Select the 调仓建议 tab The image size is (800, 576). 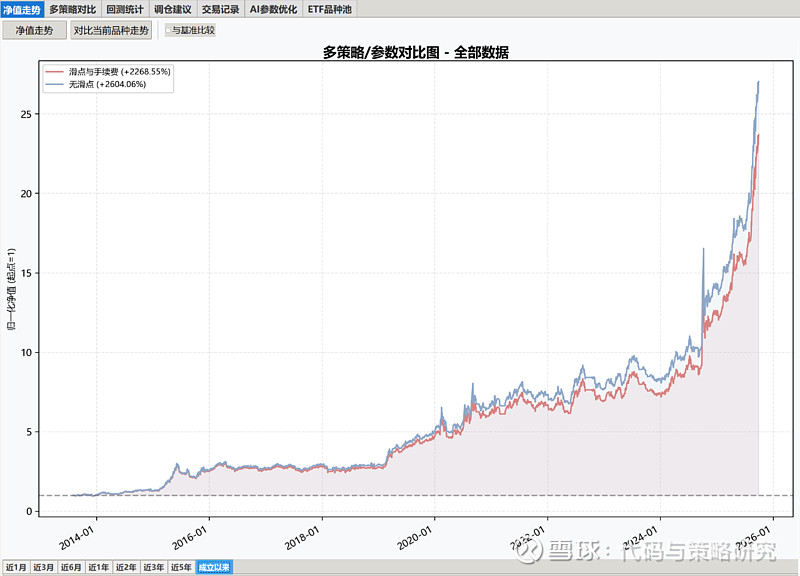coord(172,8)
